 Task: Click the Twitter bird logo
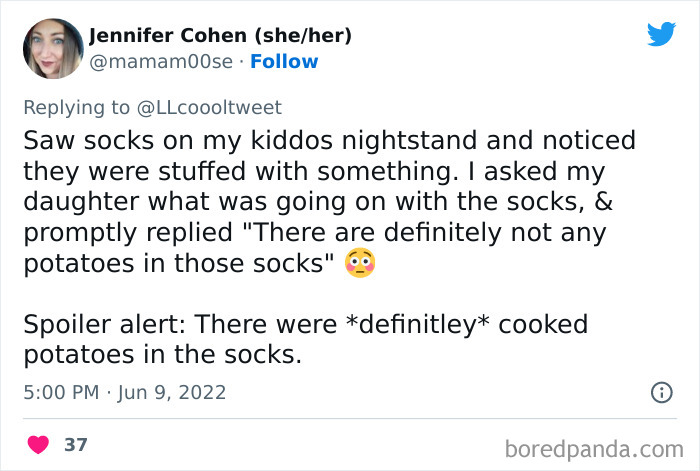(x=661, y=36)
